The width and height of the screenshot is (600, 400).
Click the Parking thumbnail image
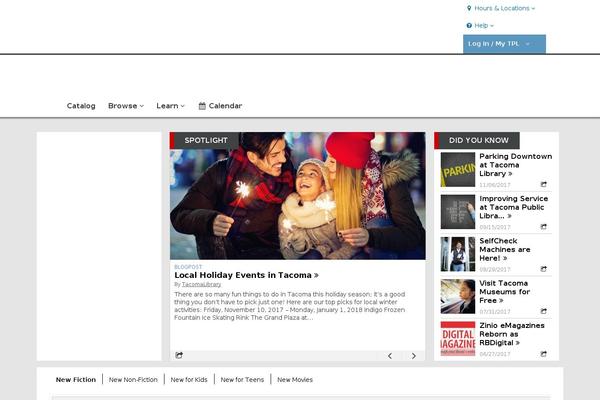(458, 170)
